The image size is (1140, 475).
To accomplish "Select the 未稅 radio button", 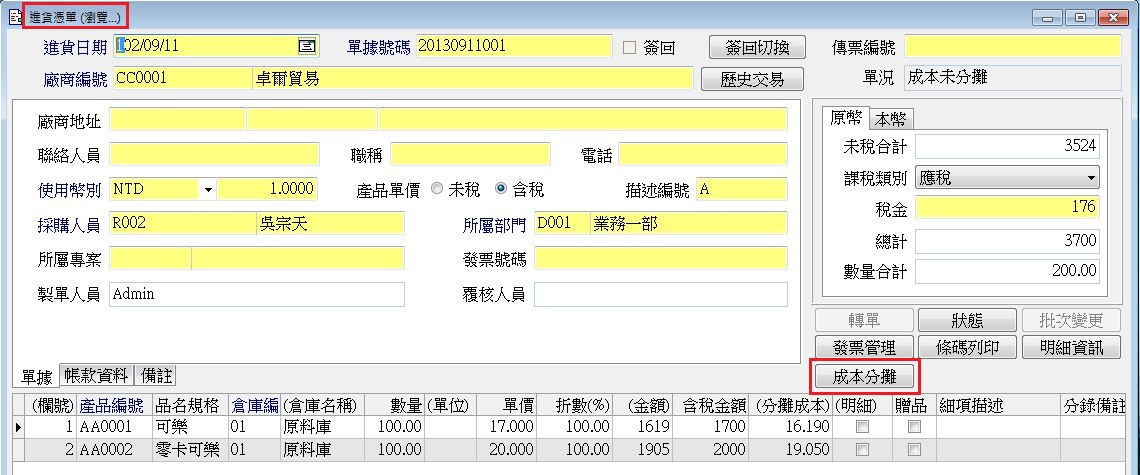I will pos(437,189).
